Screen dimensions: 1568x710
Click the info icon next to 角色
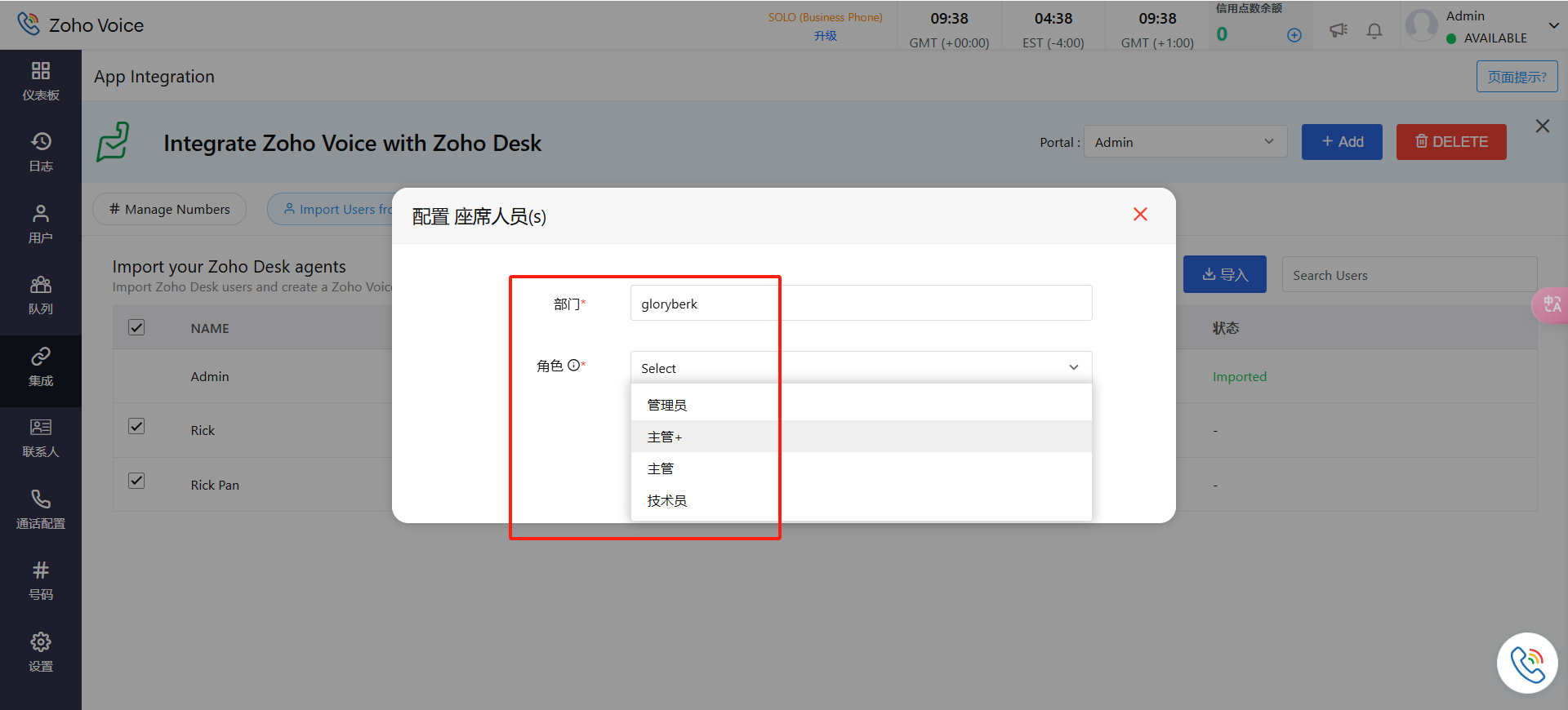(573, 365)
